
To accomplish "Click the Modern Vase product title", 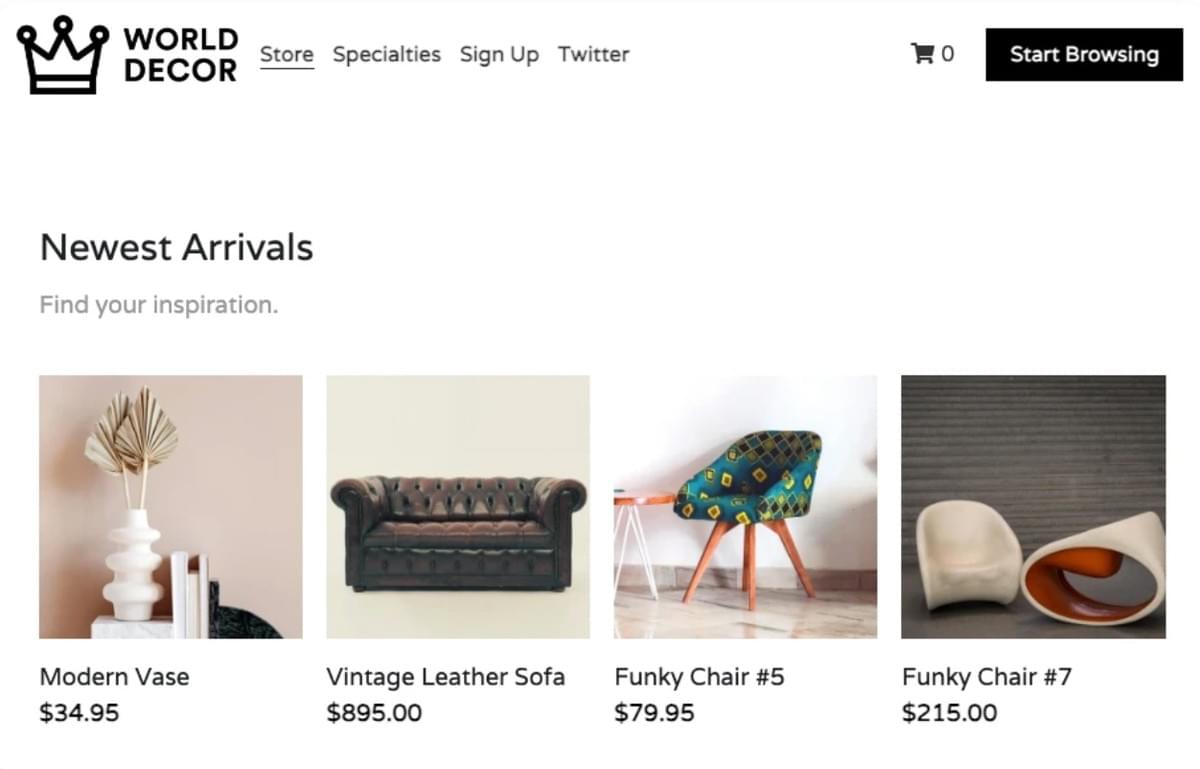I will 114,677.
